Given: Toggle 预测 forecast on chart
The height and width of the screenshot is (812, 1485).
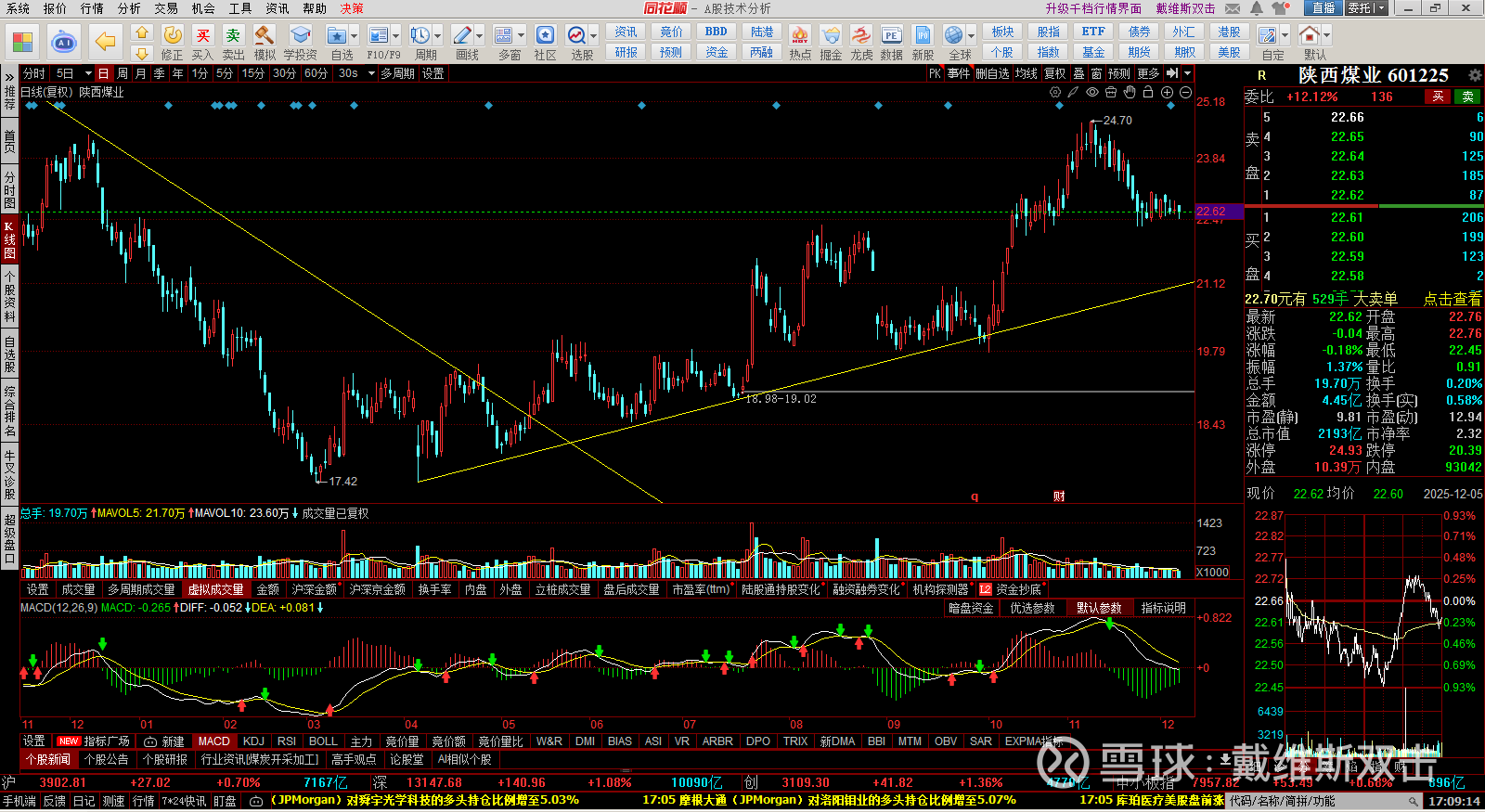Looking at the screenshot, I should [x=1119, y=73].
